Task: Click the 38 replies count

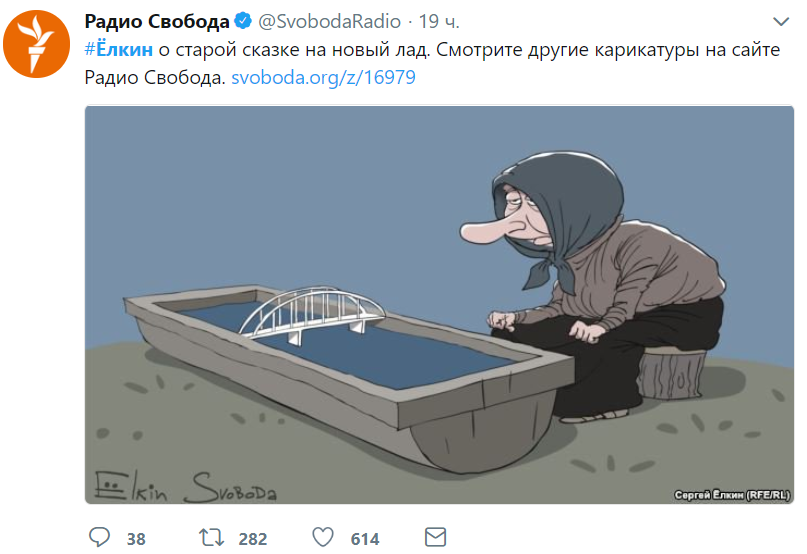Action: click(x=136, y=539)
